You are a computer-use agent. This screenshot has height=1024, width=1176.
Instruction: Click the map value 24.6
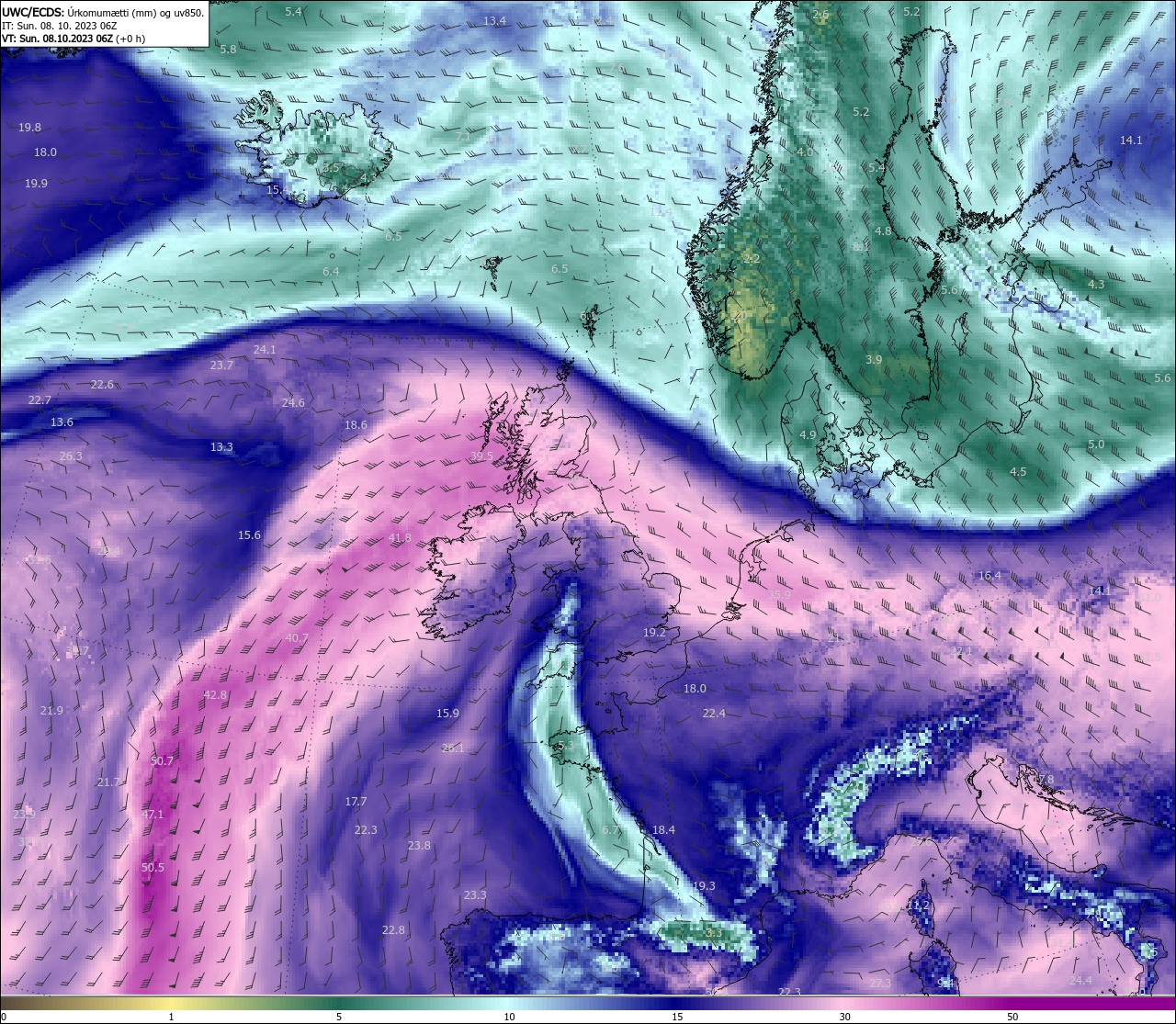(x=293, y=403)
